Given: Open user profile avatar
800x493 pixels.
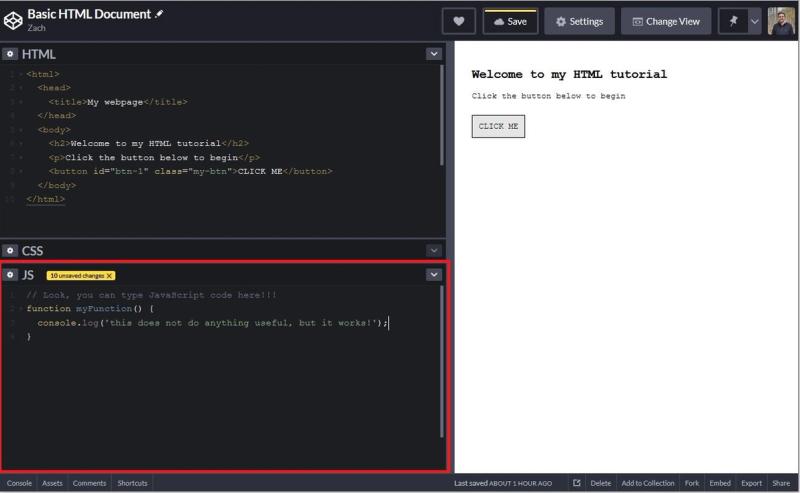Looking at the screenshot, I should coord(781,21).
